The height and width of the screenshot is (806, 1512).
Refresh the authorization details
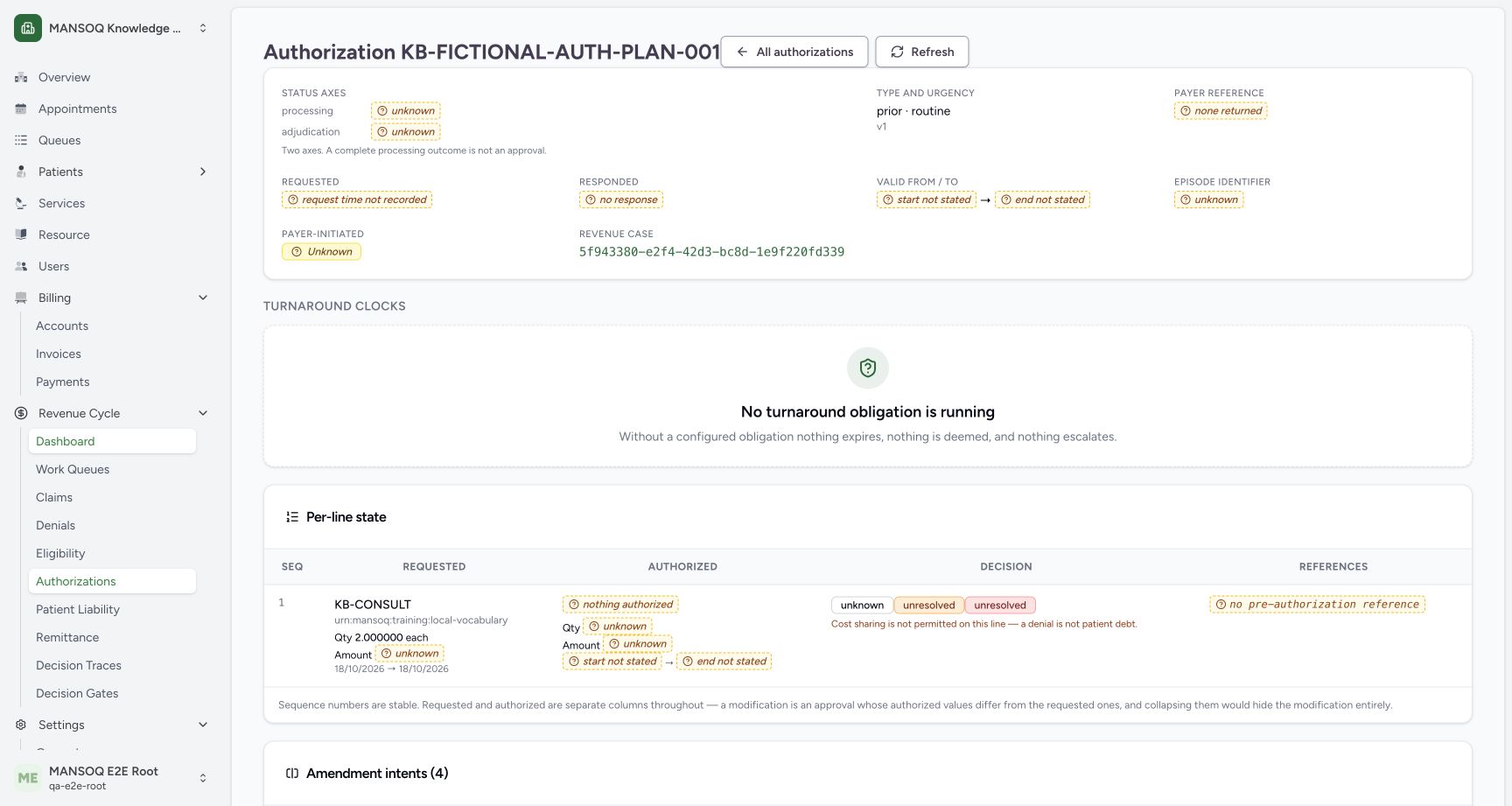coord(922,52)
